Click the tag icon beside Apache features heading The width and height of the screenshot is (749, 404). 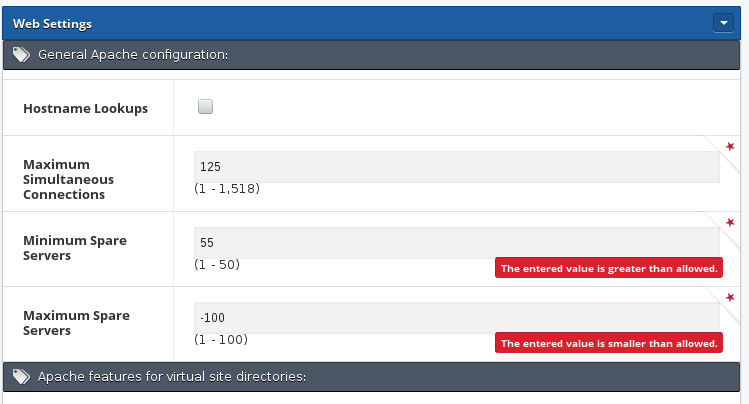[21, 377]
